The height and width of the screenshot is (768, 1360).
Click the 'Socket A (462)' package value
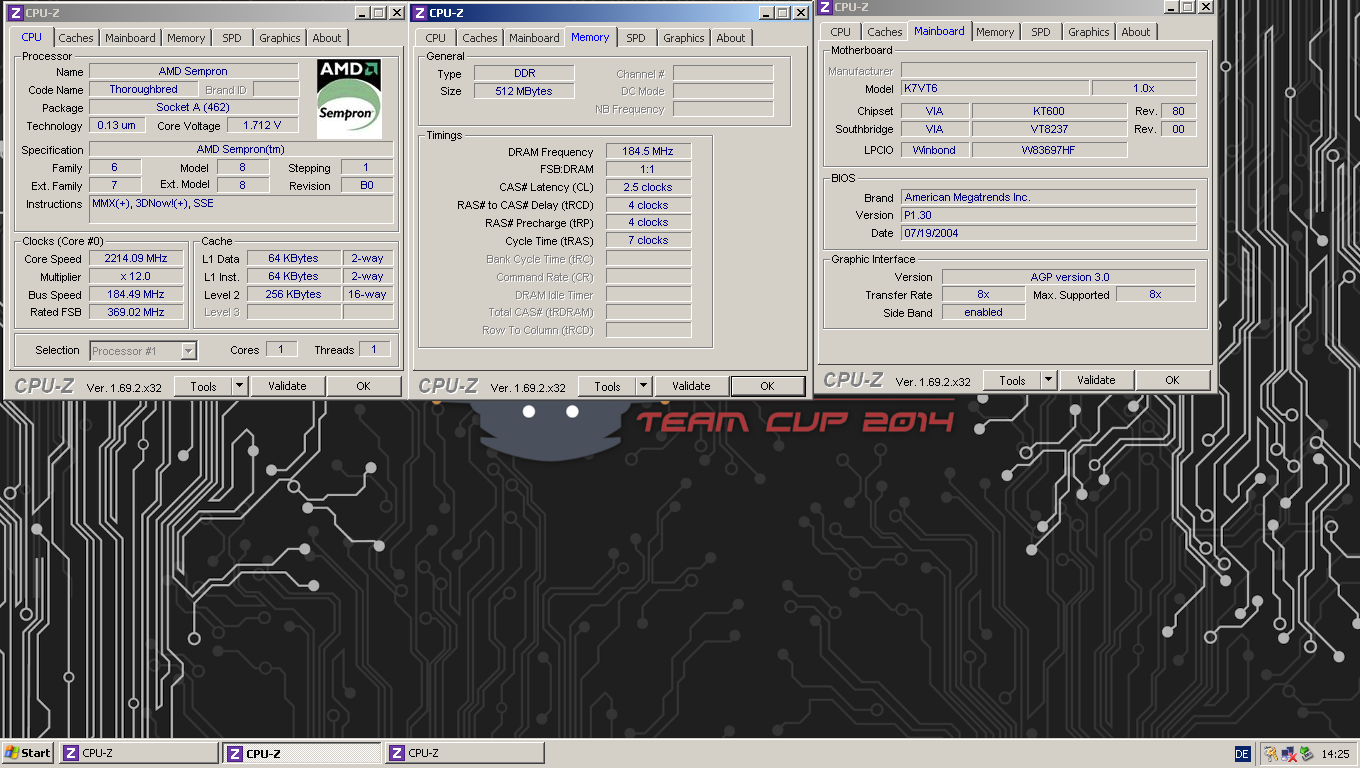coord(193,107)
